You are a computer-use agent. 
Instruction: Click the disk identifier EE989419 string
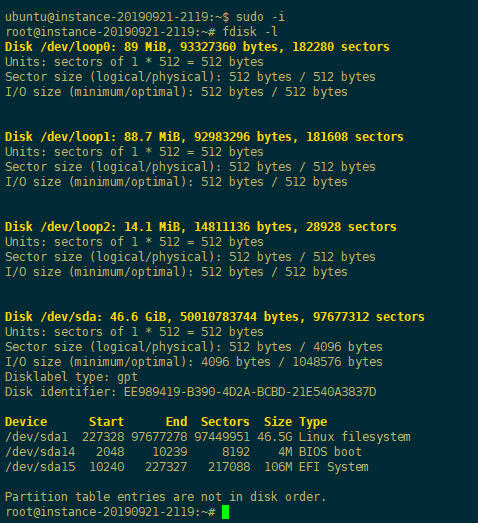[x=250, y=392]
